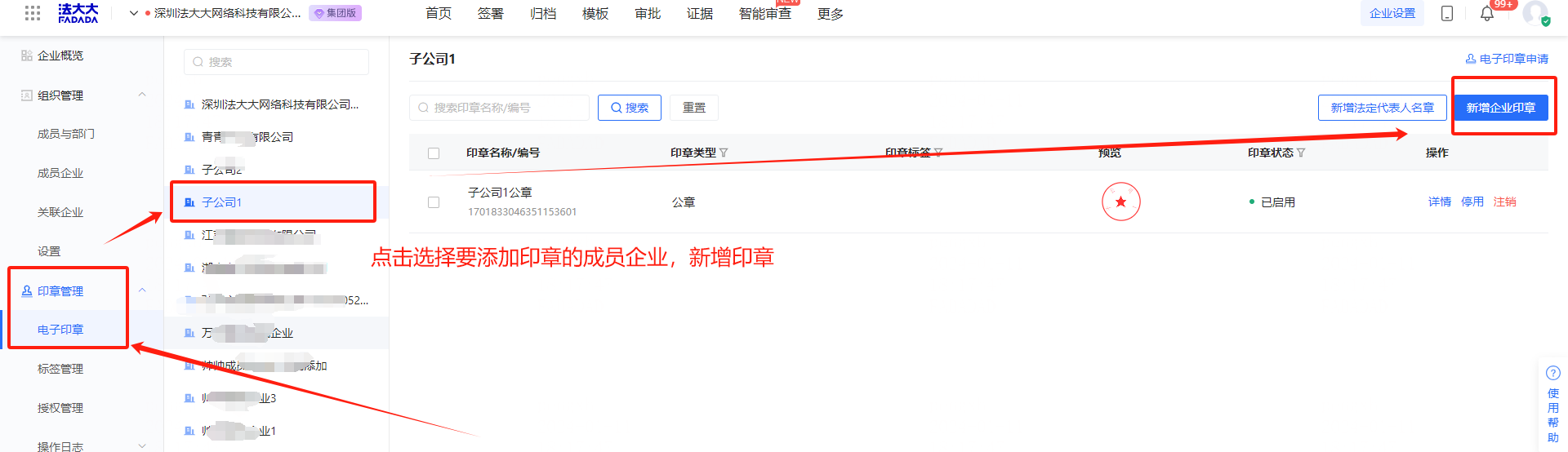Click the company list search field

click(277, 62)
